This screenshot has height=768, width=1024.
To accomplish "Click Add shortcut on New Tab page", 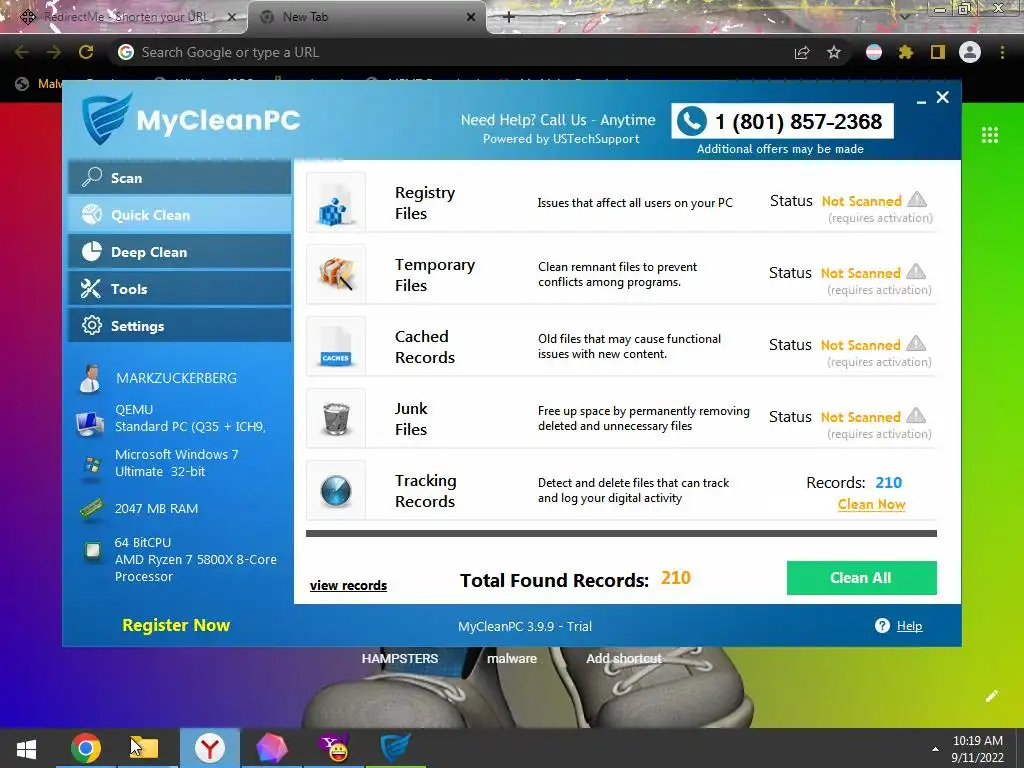I will (624, 658).
